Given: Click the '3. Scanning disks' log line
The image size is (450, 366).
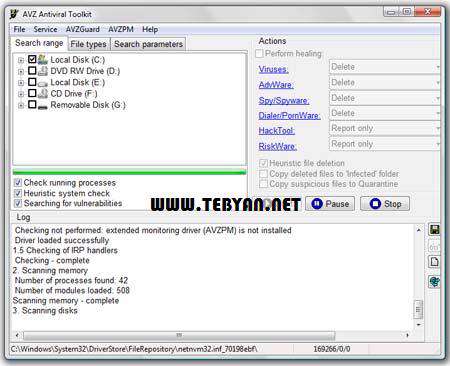Looking at the screenshot, I should [x=45, y=311].
